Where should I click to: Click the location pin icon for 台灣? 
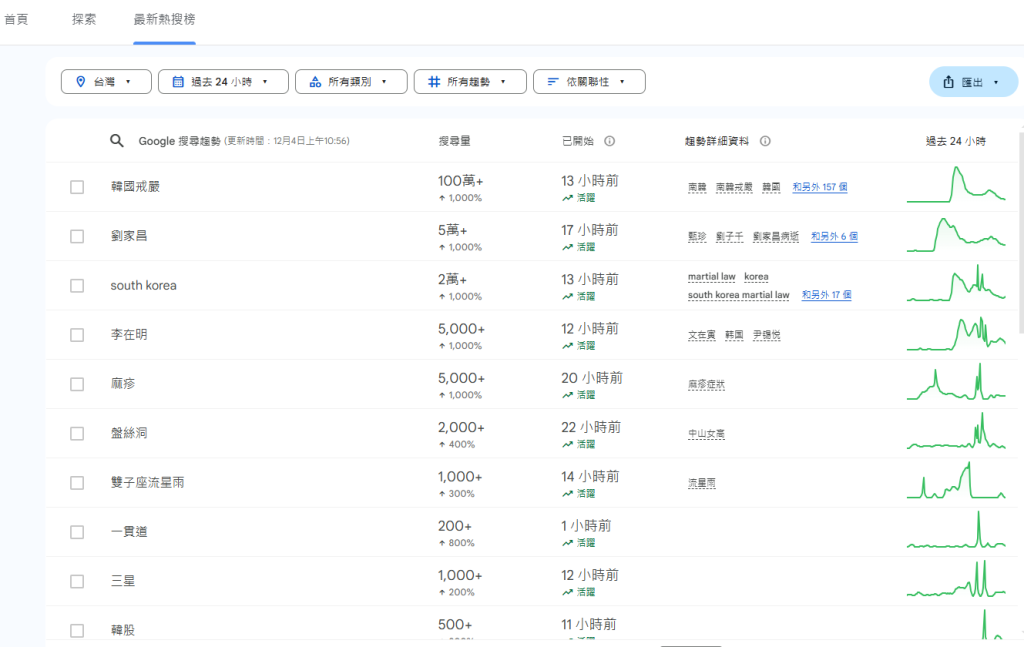click(x=80, y=82)
